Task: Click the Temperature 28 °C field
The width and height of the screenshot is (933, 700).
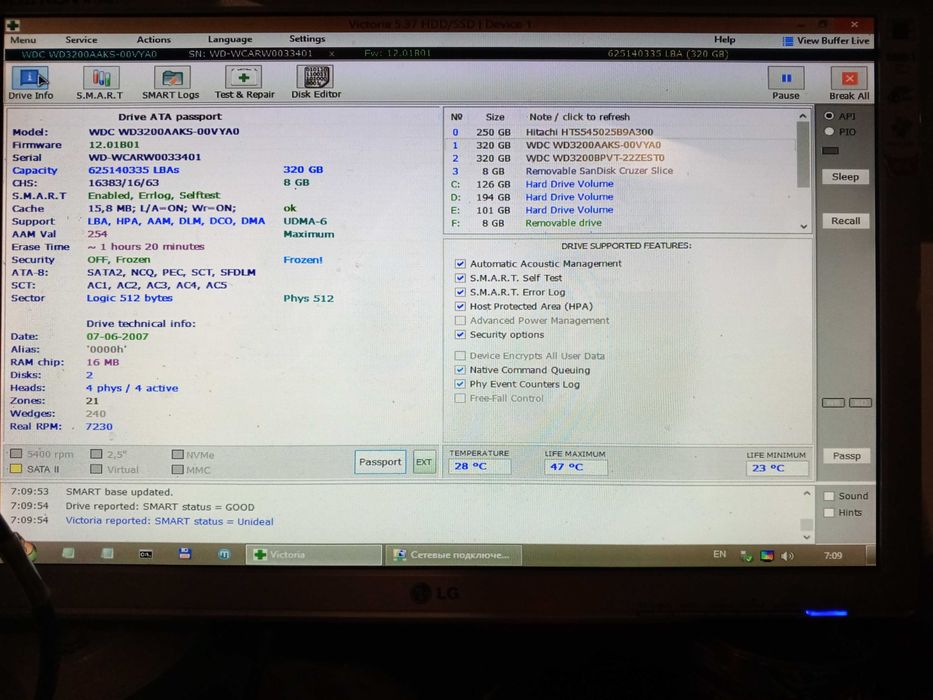Action: [480, 467]
